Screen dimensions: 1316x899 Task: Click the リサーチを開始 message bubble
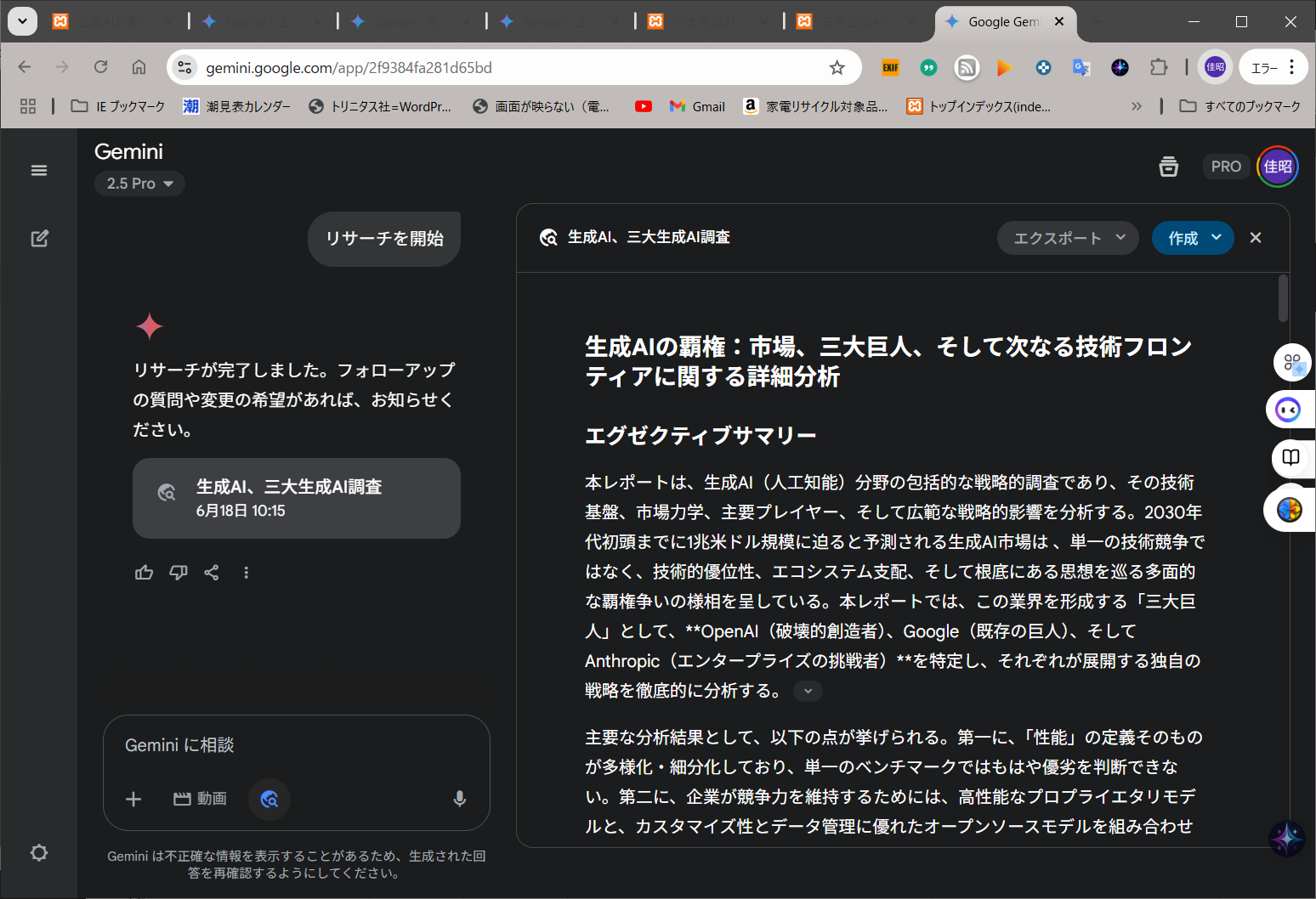tap(384, 239)
